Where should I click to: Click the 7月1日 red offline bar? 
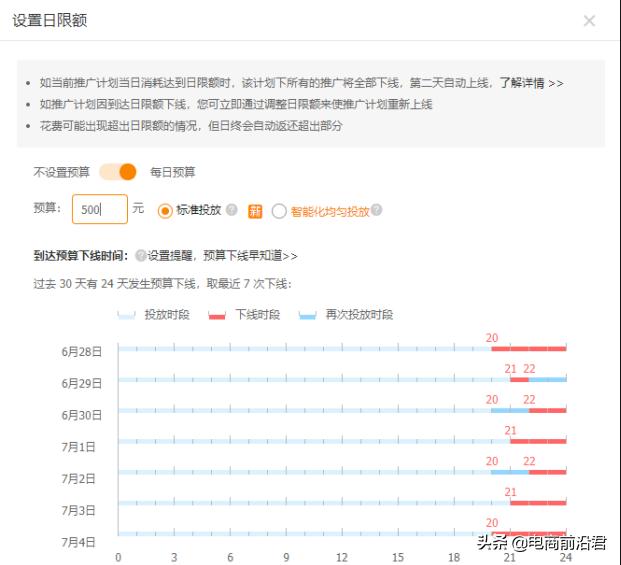(538, 441)
